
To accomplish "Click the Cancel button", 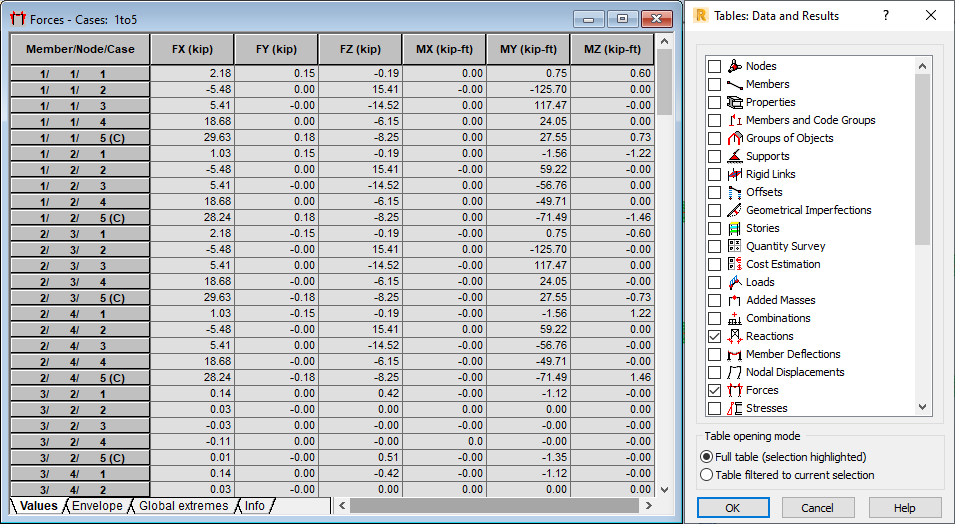I will tap(817, 508).
